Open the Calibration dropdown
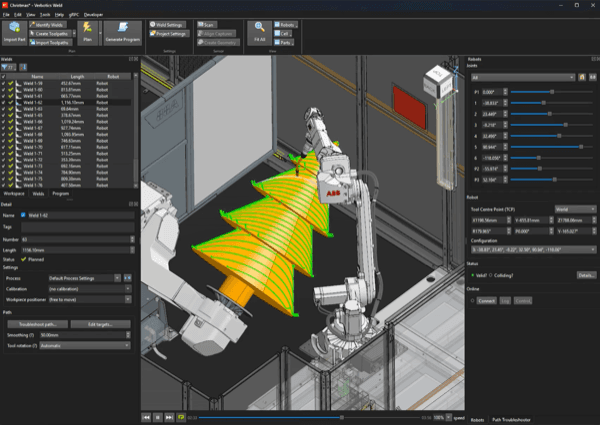This screenshot has height=425, width=600. (x=90, y=289)
